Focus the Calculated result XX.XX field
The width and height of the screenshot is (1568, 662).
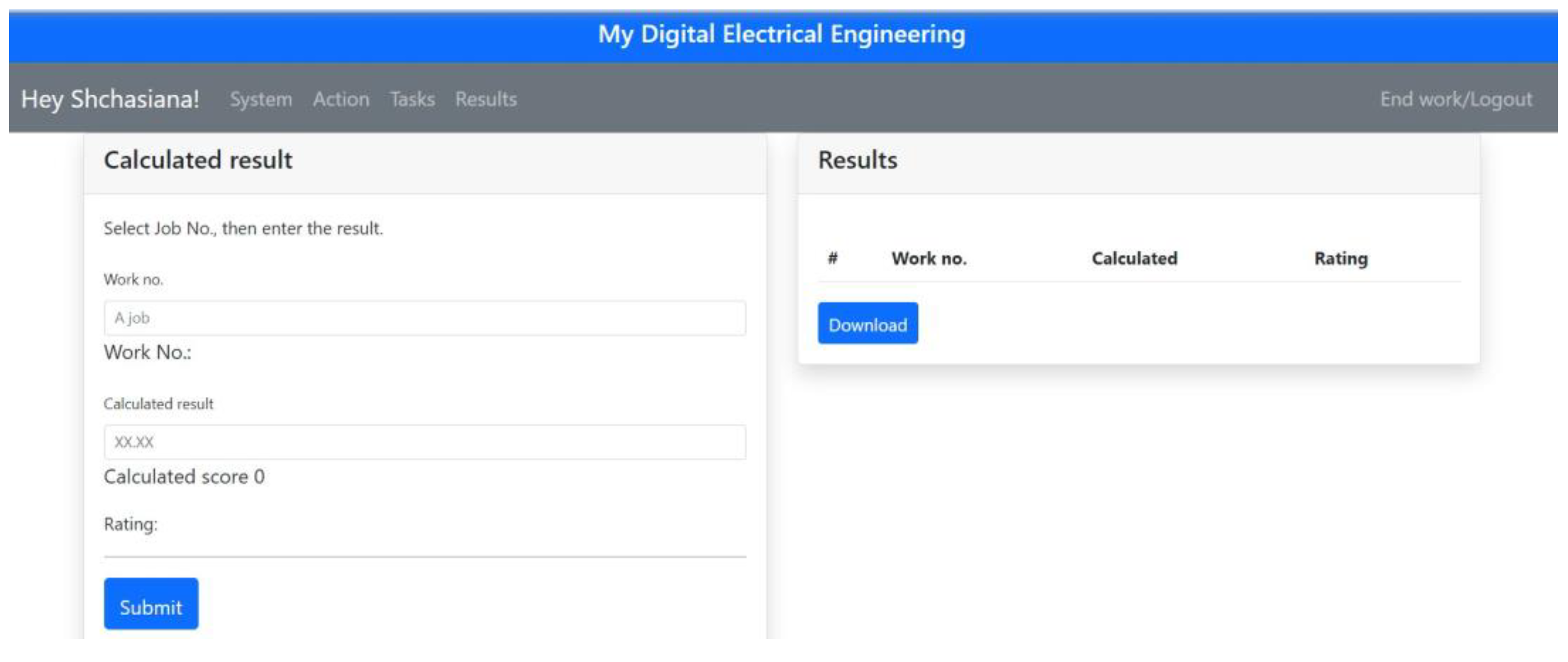(424, 442)
